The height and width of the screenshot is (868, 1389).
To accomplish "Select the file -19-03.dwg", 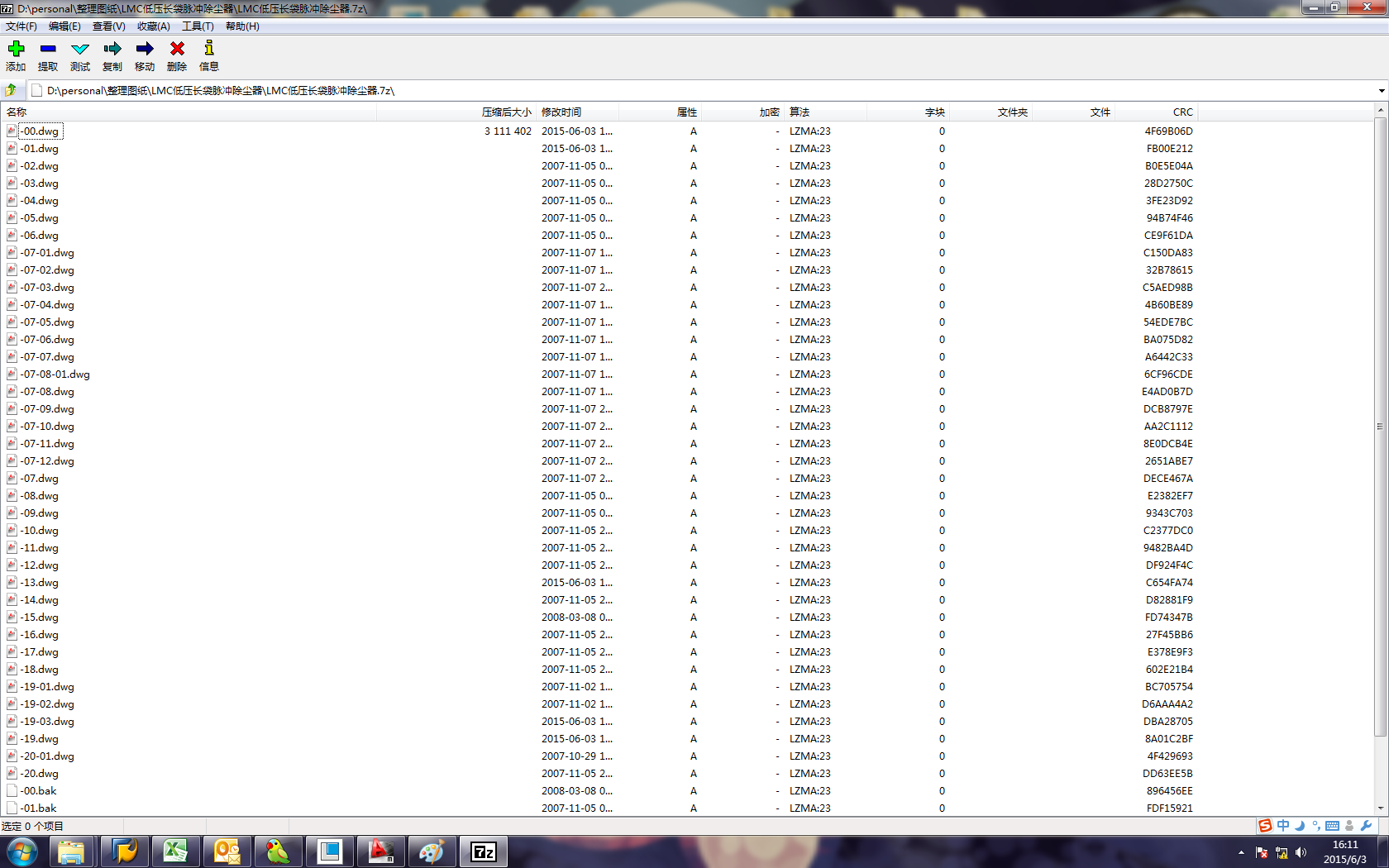I will point(48,722).
